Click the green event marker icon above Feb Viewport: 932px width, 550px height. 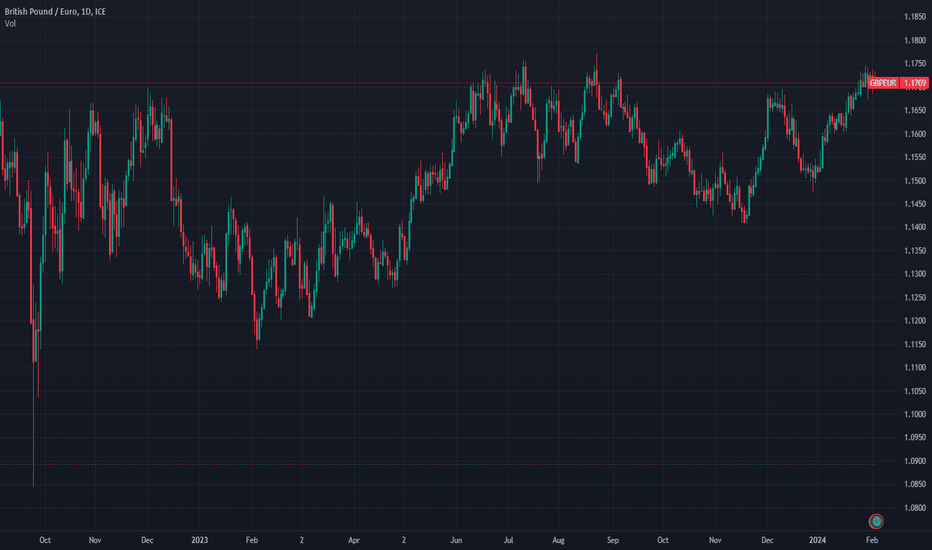pyautogui.click(x=876, y=521)
